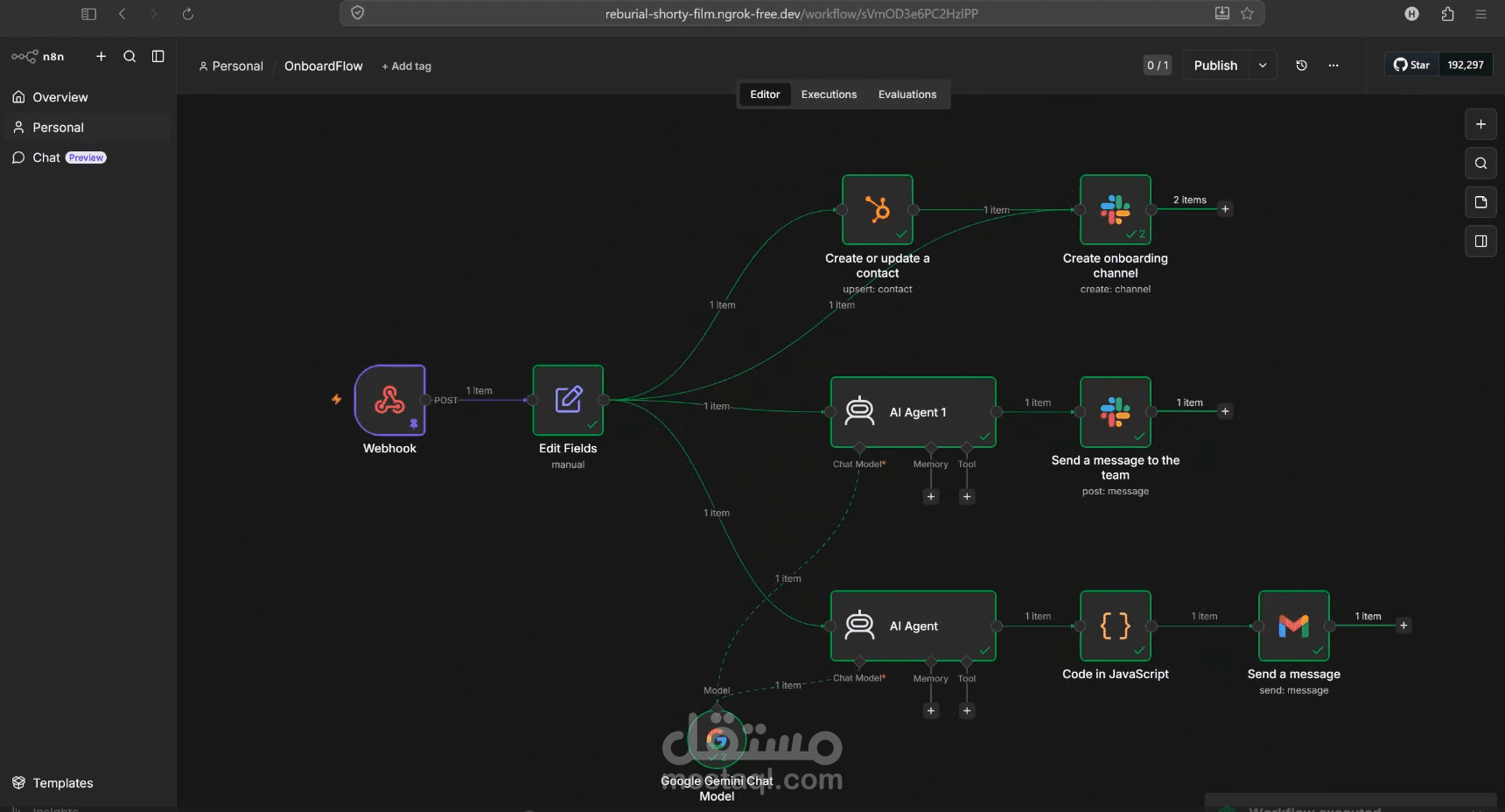Expand the Publish dropdown arrow
Viewport: 1505px width, 812px height.
tap(1263, 66)
